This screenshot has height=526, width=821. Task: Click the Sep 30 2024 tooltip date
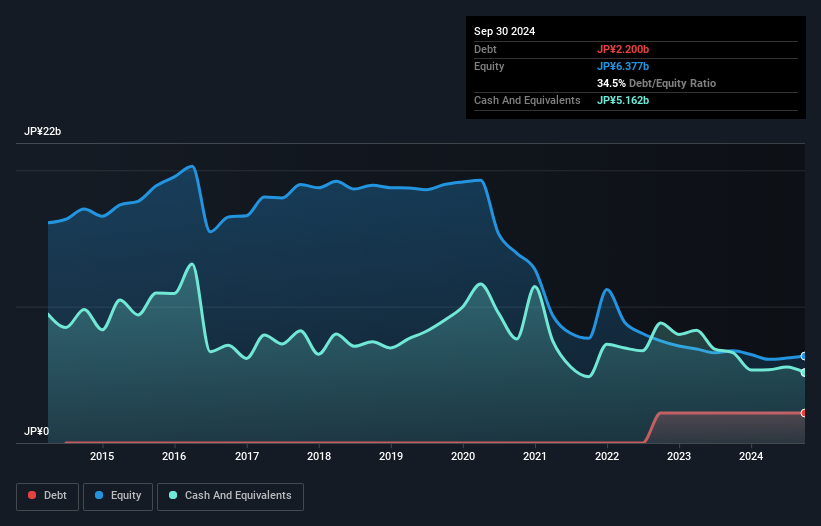click(x=504, y=31)
